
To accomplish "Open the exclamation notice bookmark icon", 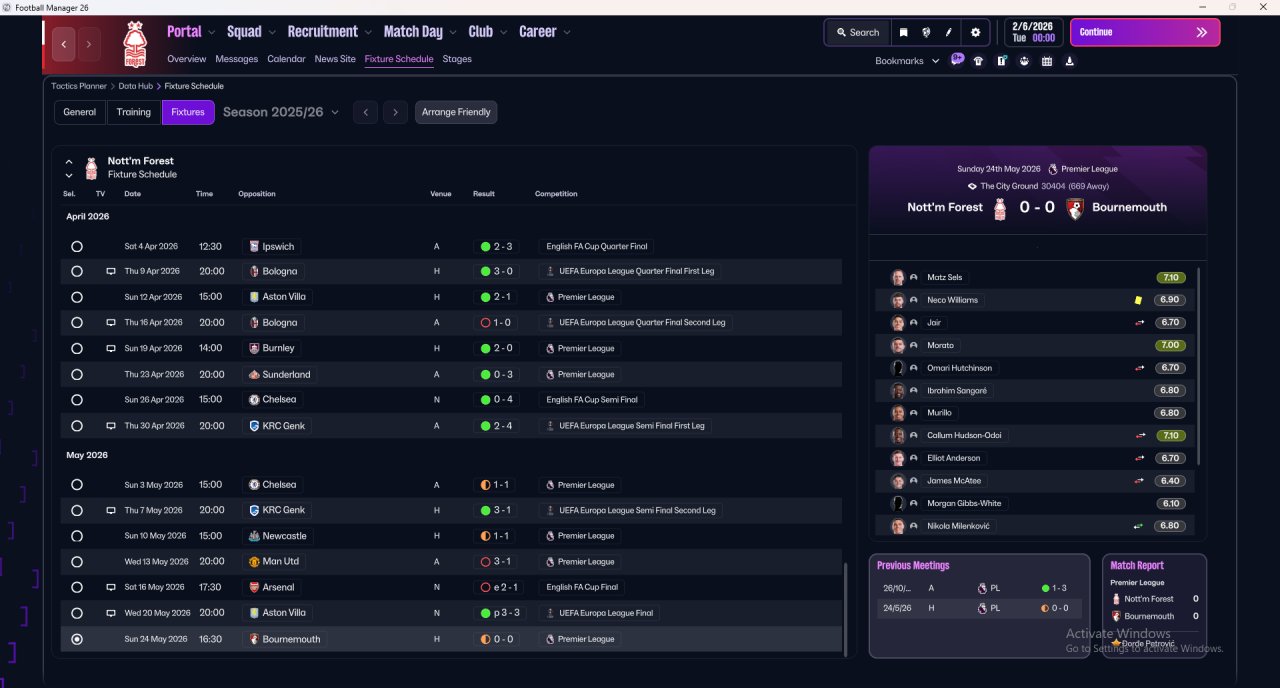I will coord(1002,61).
